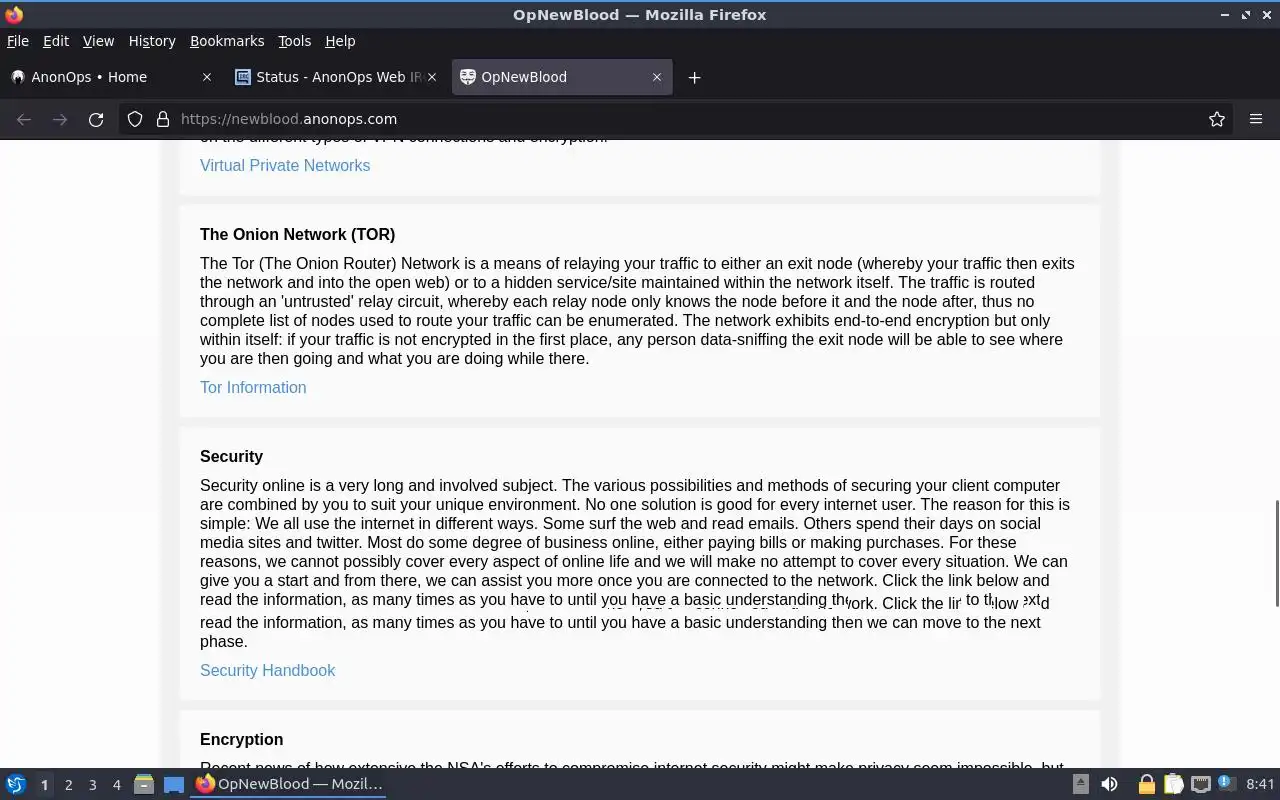
Task: Select the OpNewBlood tab
Action: pos(562,77)
